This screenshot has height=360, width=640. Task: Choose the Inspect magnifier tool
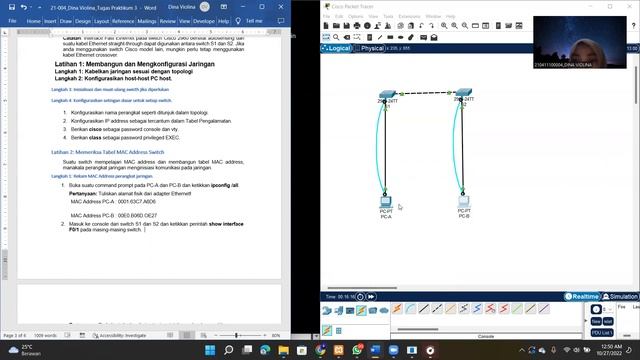336,38
